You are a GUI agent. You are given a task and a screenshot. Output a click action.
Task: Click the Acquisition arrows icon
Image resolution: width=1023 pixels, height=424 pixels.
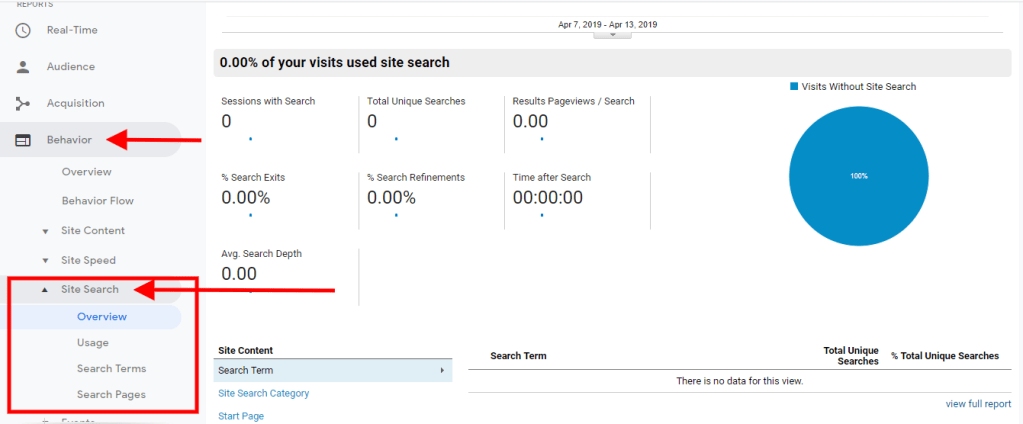[23, 103]
